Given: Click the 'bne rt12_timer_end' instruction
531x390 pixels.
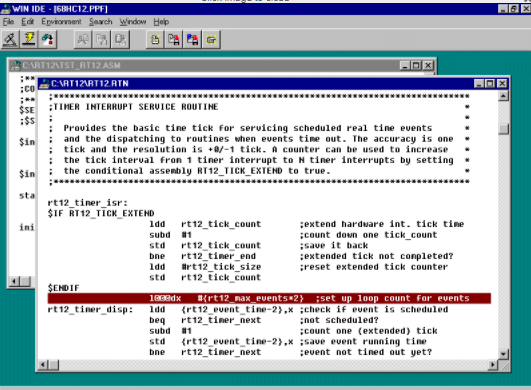Looking at the screenshot, I should pyautogui.click(x=203, y=256).
